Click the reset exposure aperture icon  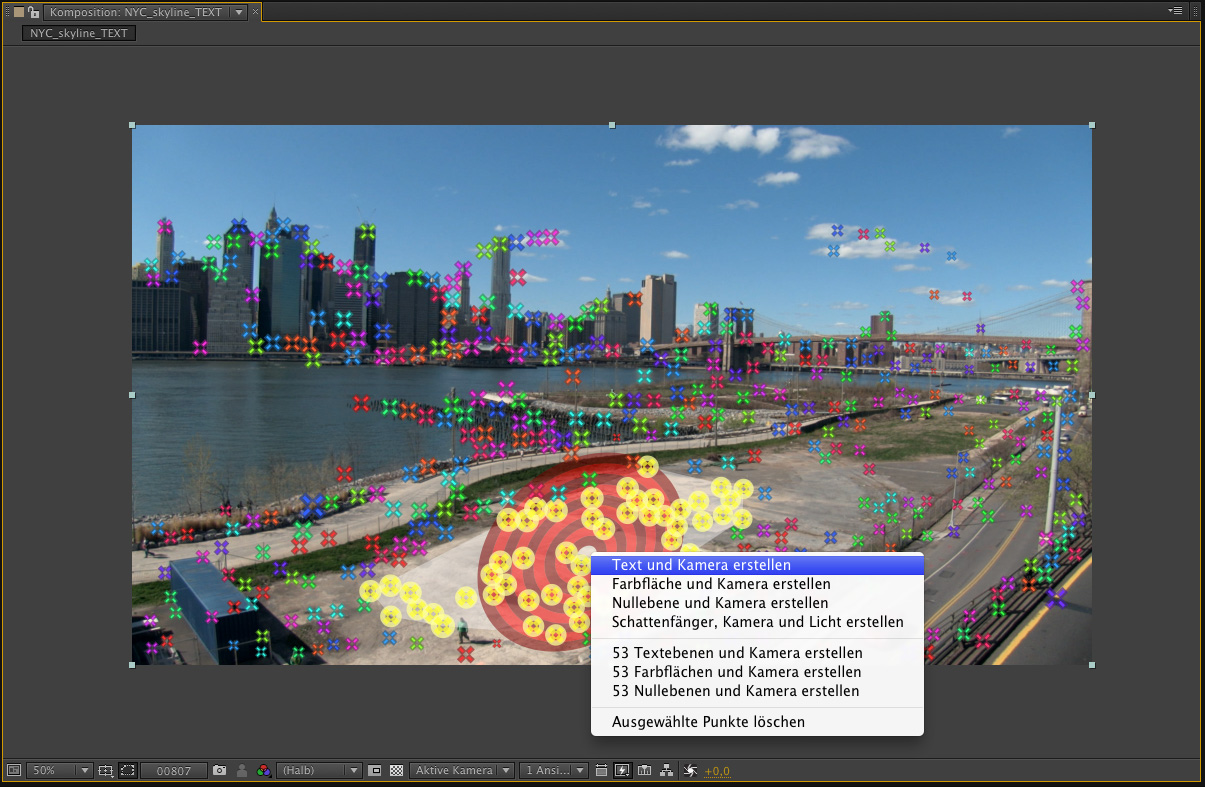tap(690, 771)
